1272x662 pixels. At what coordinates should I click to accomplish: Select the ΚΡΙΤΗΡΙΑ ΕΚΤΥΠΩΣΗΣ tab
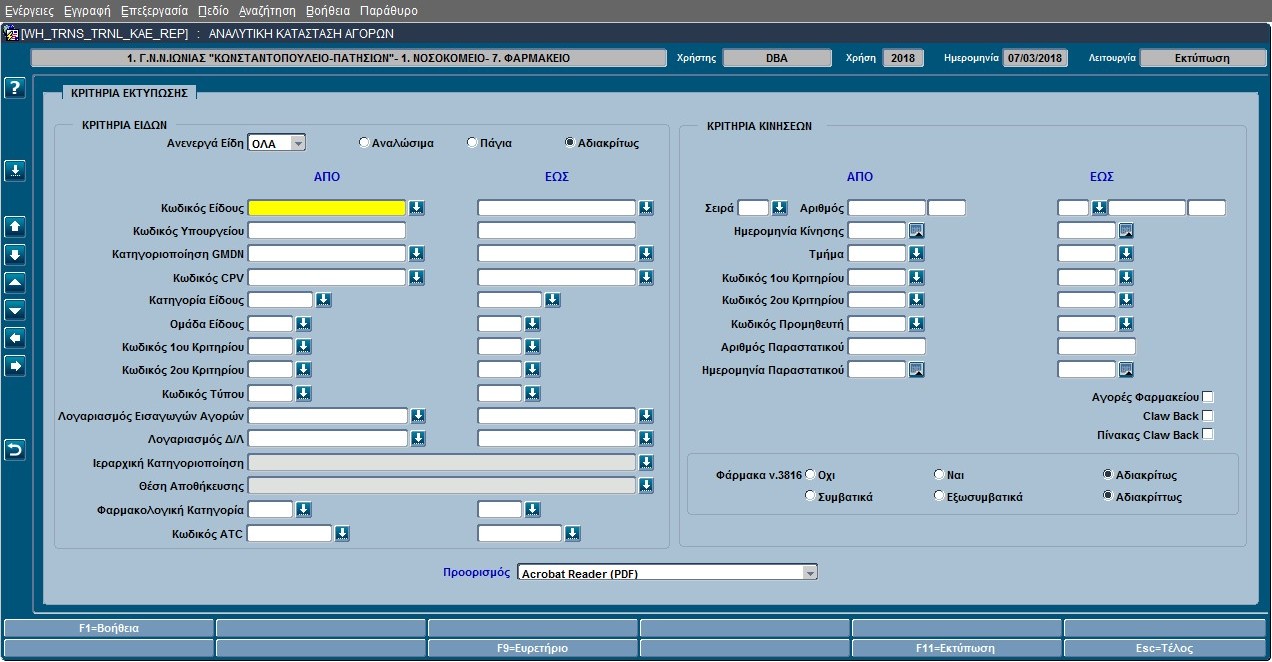[x=130, y=92]
